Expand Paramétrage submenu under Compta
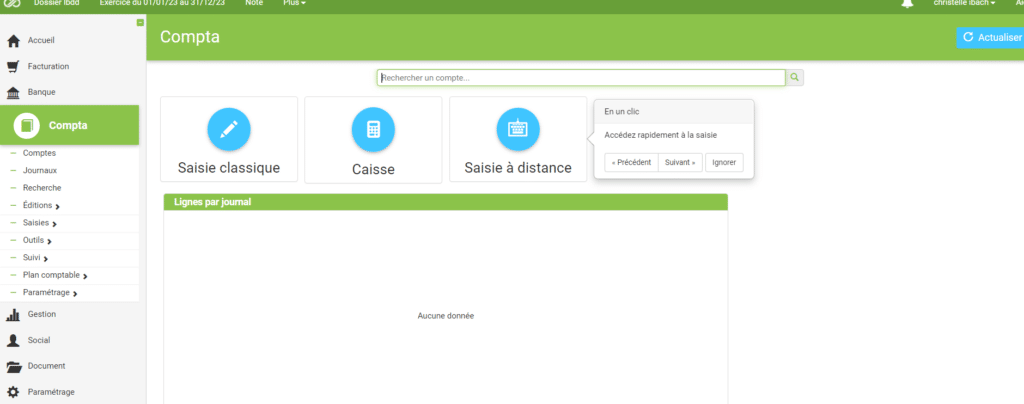Image resolution: width=1024 pixels, height=404 pixels. (75, 294)
